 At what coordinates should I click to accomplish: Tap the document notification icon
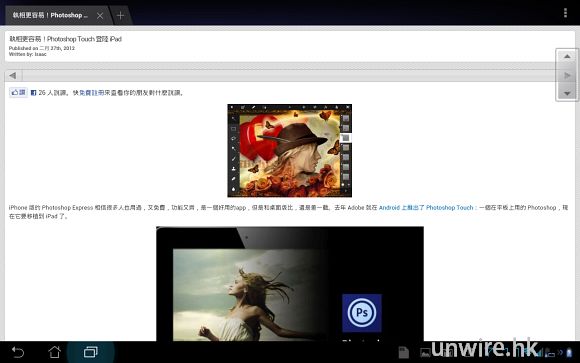pos(404,353)
